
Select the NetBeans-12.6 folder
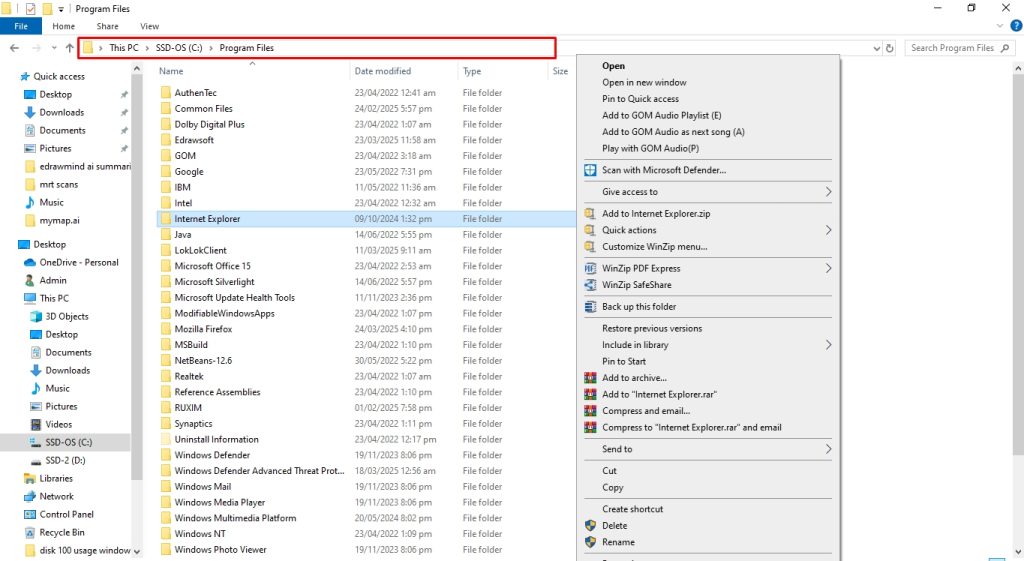tap(203, 361)
